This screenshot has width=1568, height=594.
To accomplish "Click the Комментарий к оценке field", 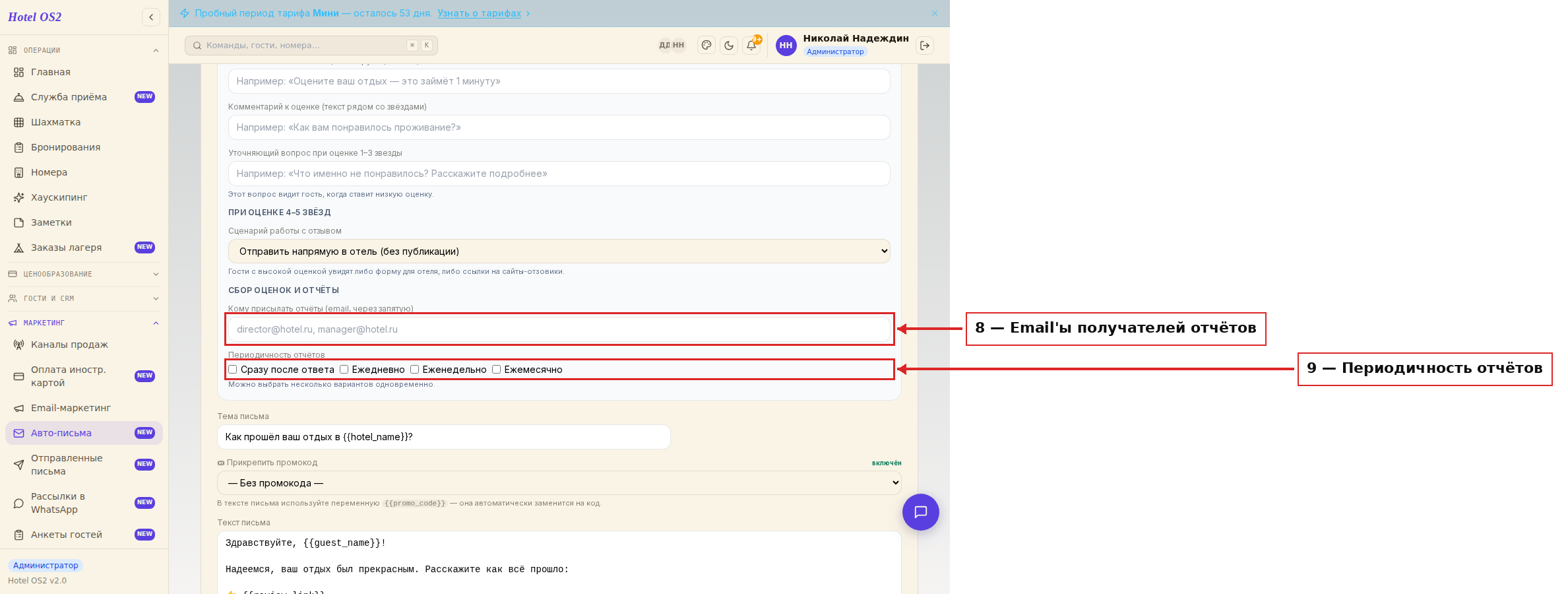I will 559,127.
